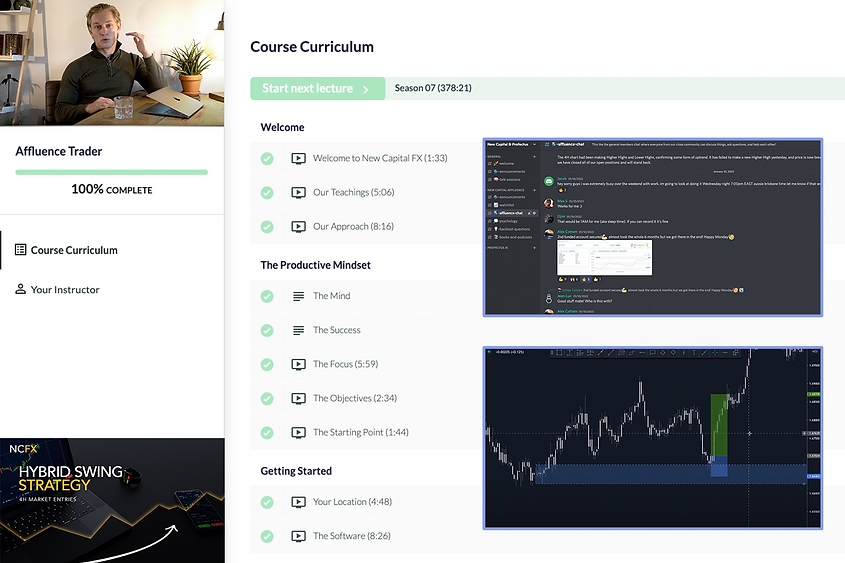Open lecture The Objectives (2:34)

[355, 398]
